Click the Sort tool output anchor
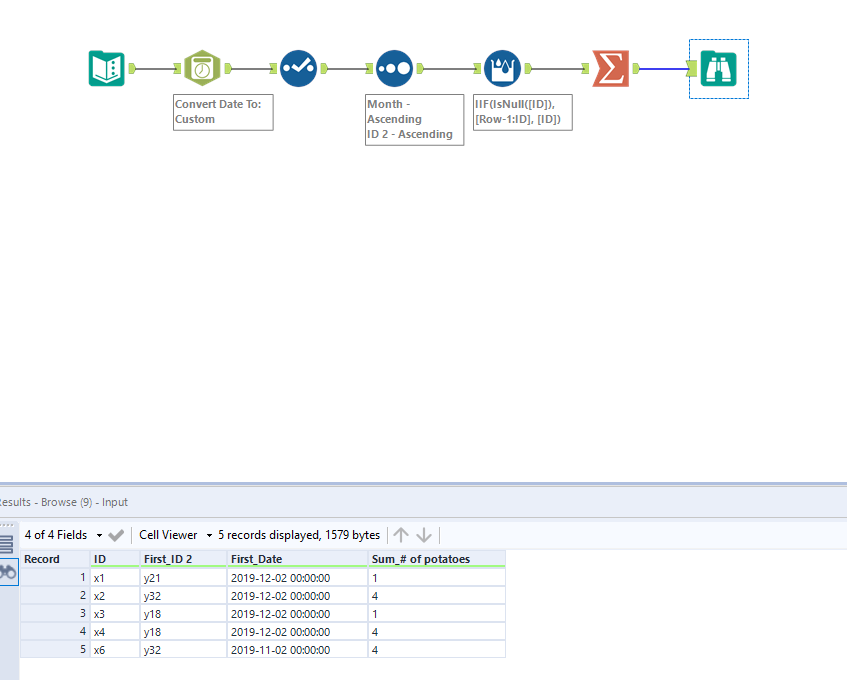This screenshot has height=680, width=847. (x=420, y=68)
